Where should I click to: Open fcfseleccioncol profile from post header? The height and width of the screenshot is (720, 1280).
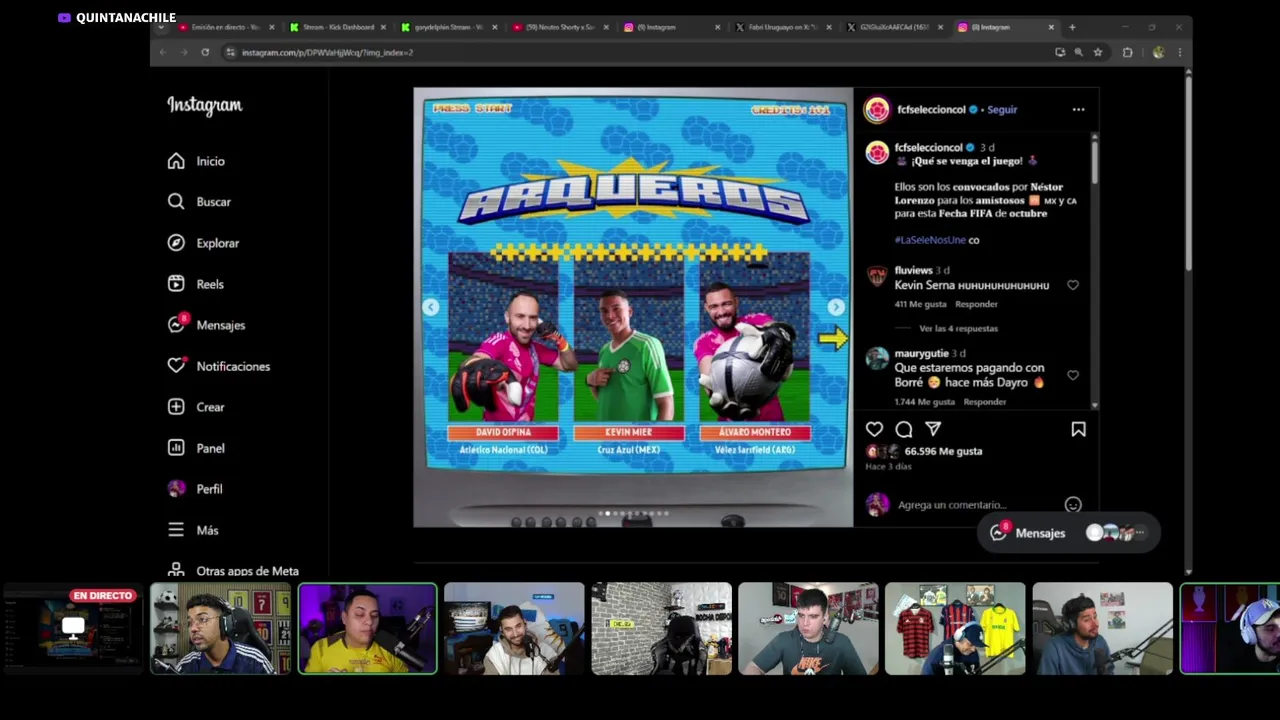click(930, 109)
